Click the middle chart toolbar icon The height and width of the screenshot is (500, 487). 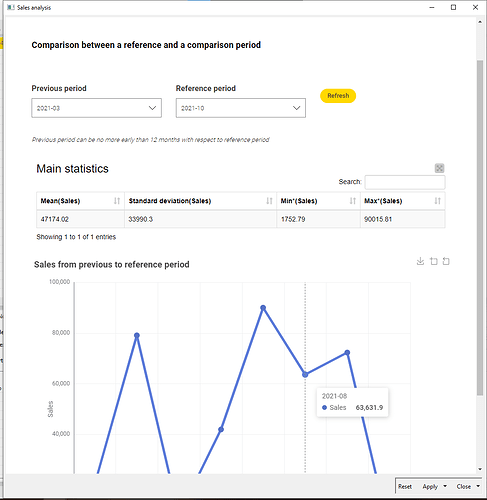433,261
